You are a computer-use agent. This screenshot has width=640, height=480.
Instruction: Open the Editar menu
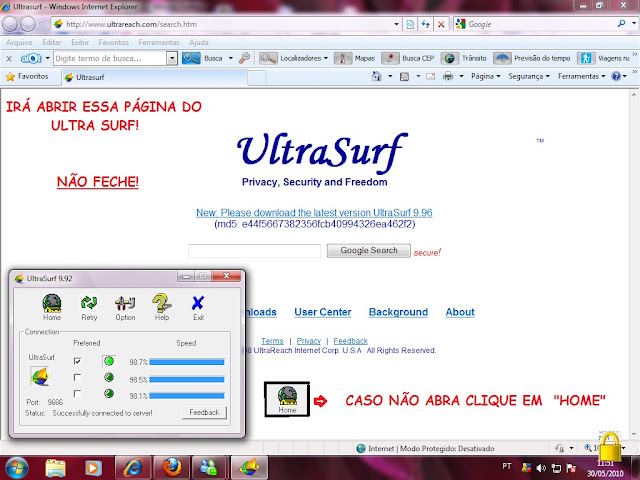click(x=52, y=42)
